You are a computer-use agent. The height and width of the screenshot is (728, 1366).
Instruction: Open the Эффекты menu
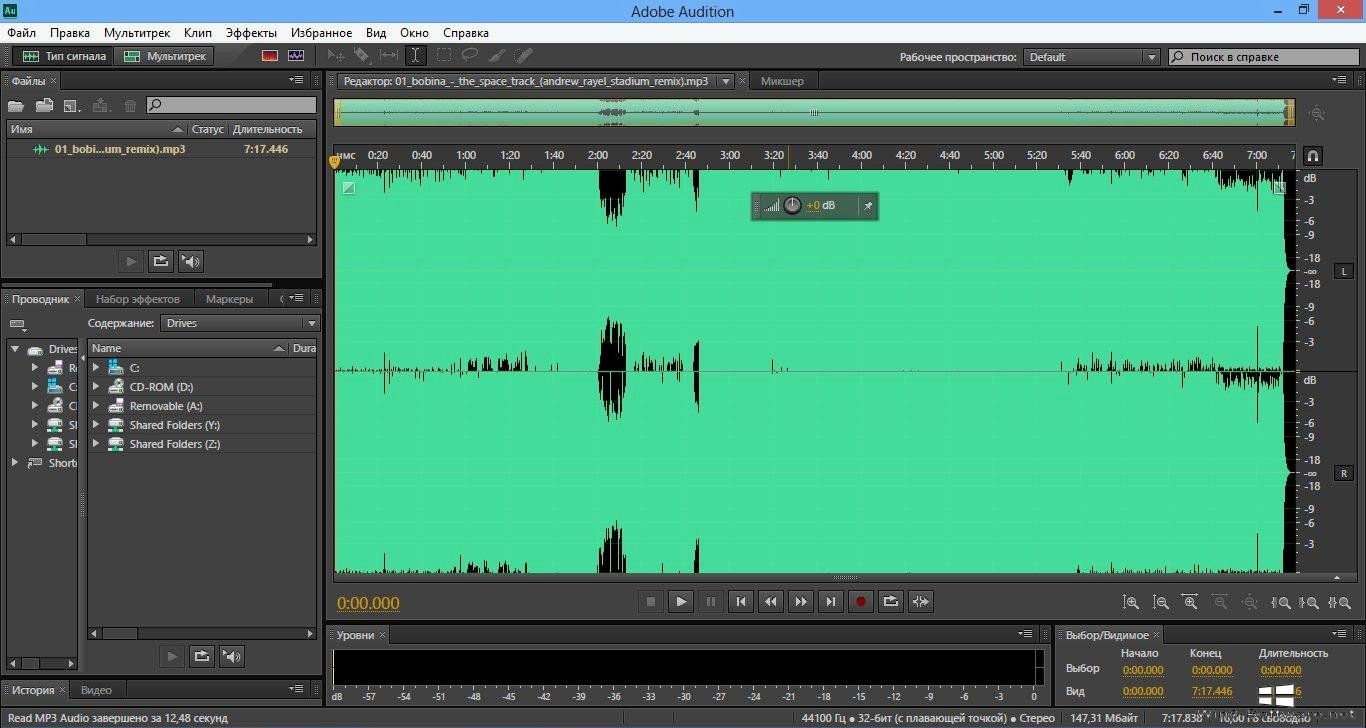pos(251,33)
